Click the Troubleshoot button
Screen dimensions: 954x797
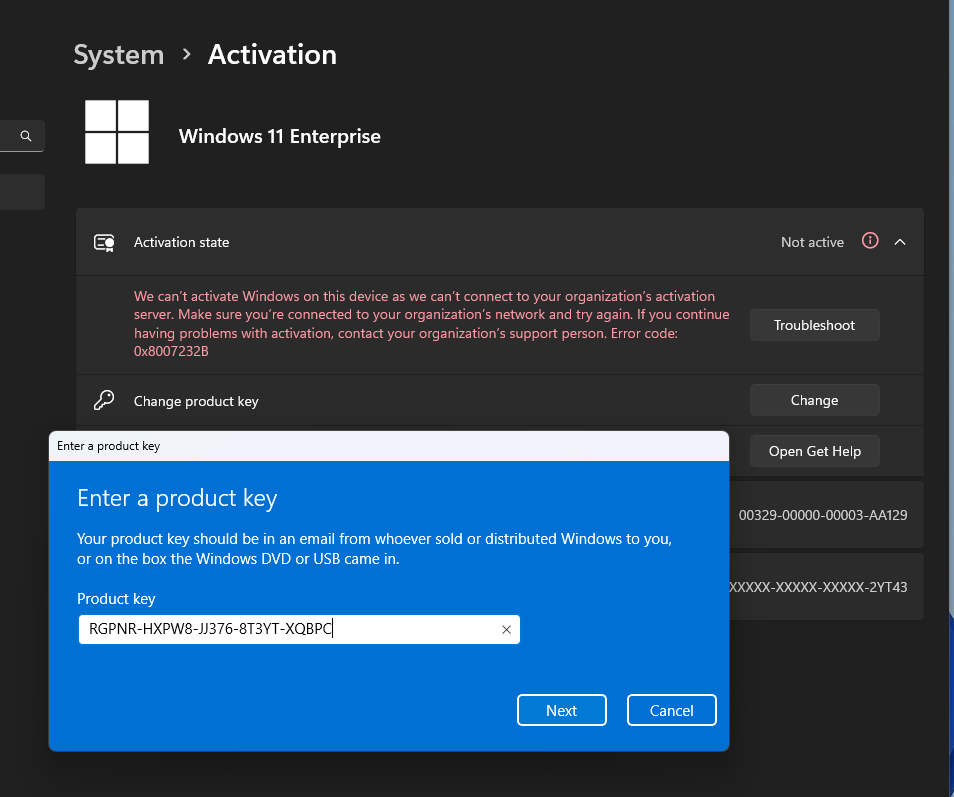tap(814, 325)
